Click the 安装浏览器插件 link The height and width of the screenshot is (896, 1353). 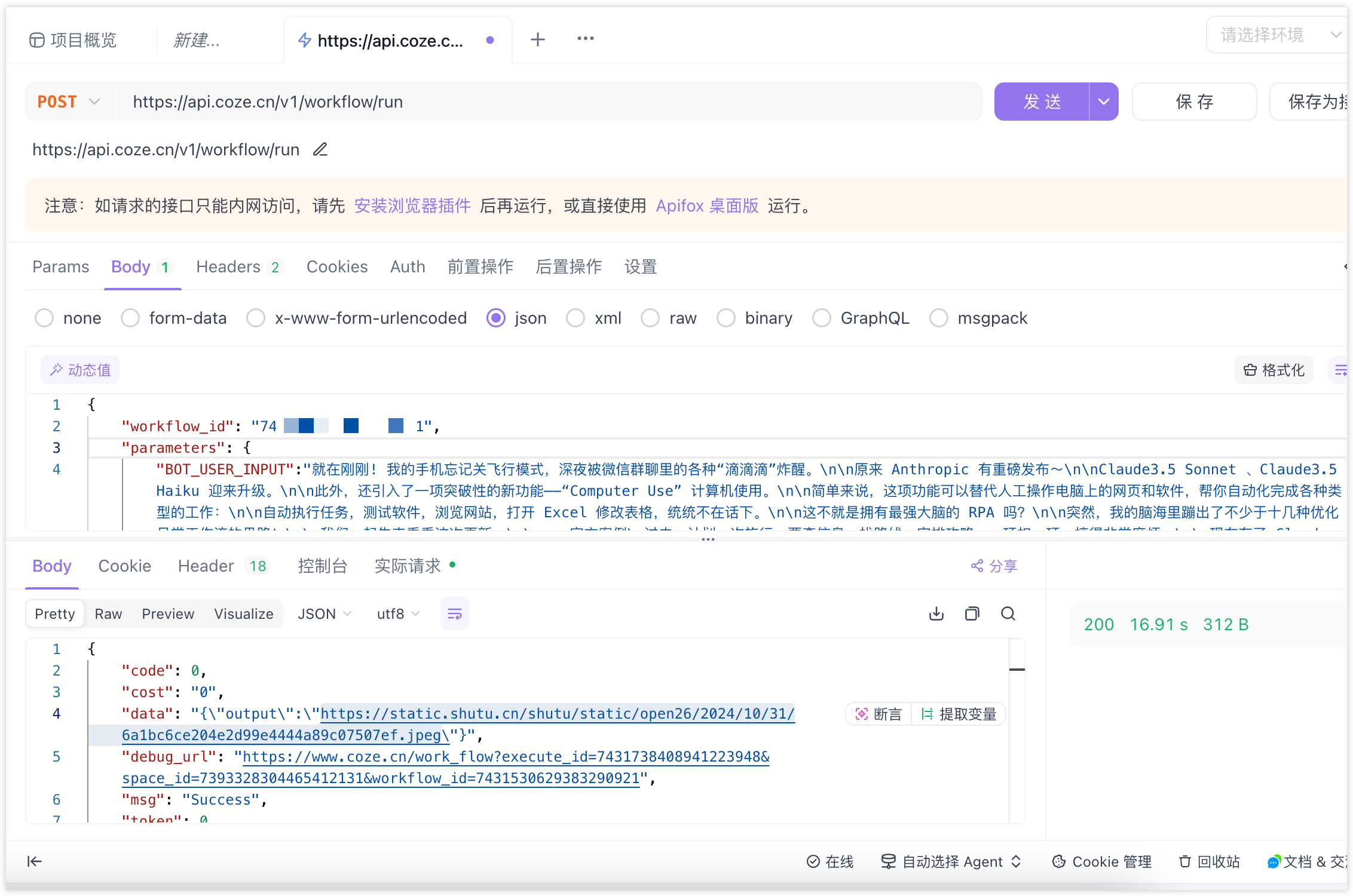[412, 206]
